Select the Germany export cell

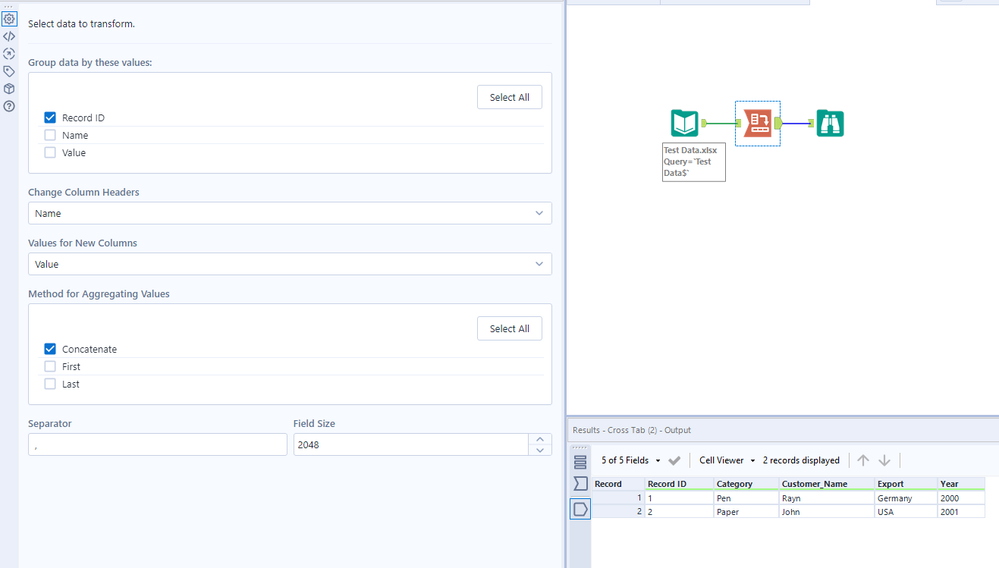click(x=906, y=498)
